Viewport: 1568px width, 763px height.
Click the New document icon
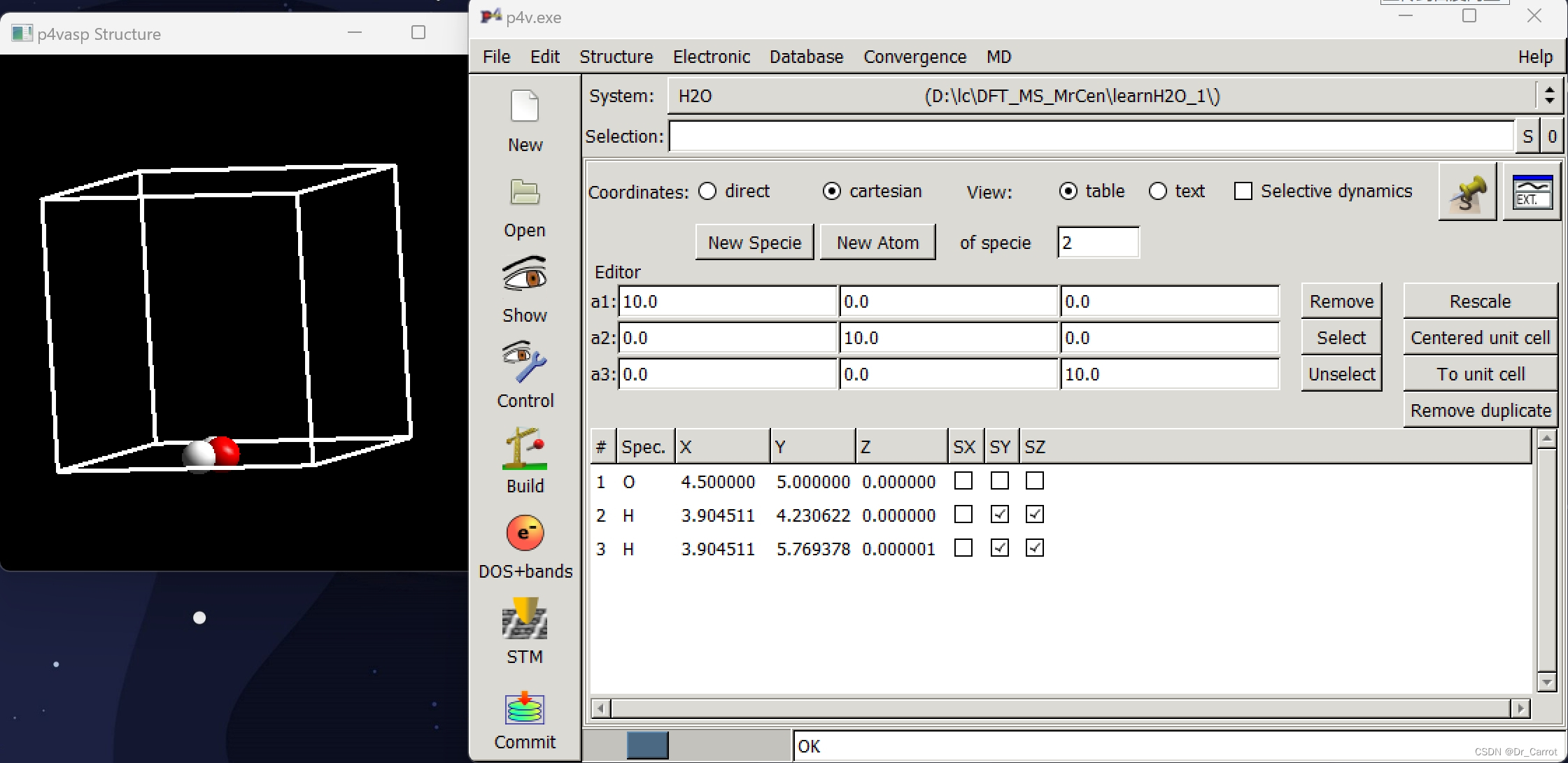pos(525,107)
